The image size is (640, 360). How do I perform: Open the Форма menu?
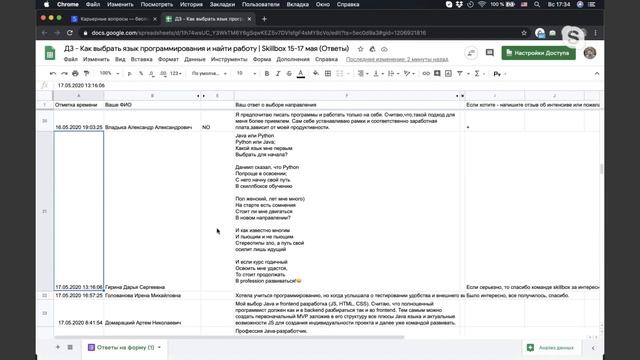(262, 60)
